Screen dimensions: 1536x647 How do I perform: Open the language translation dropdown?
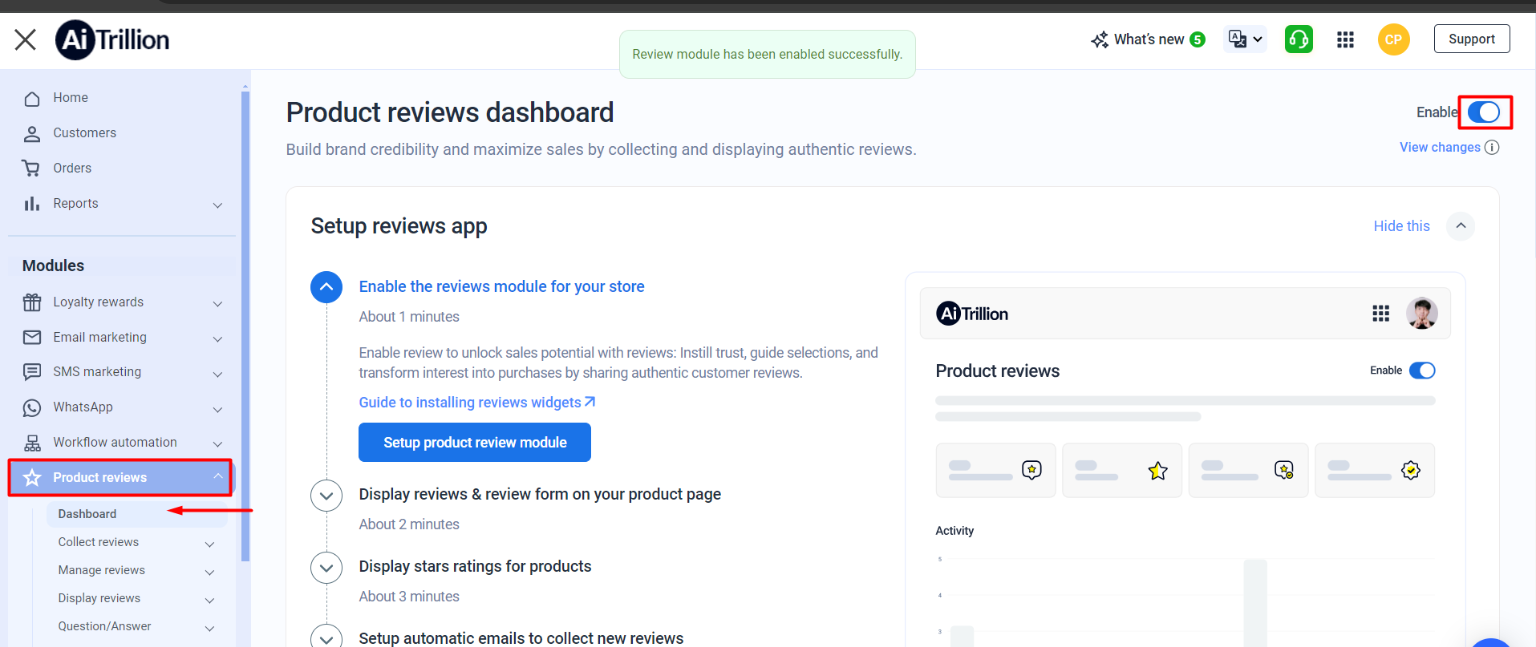1245,40
